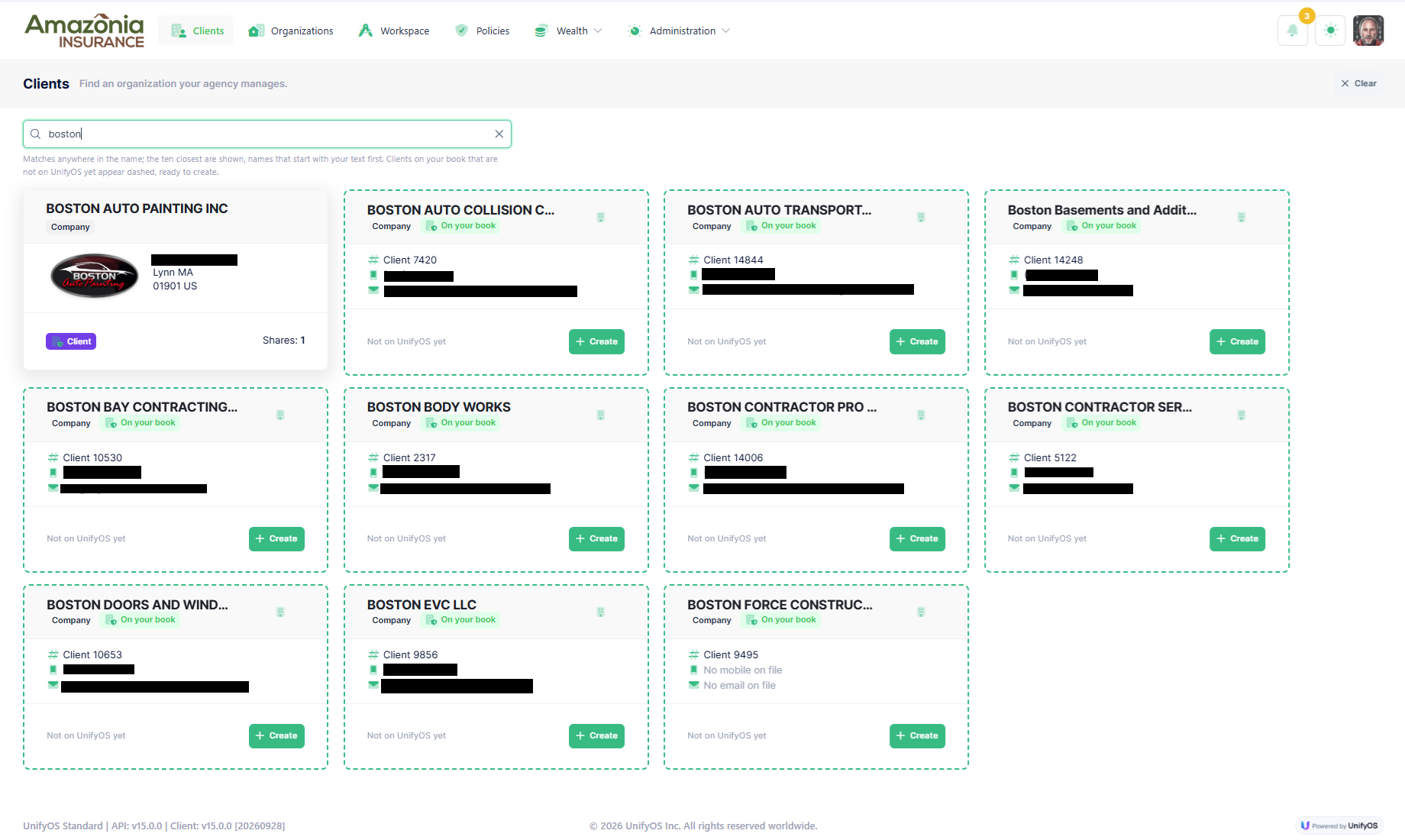Create client for Boston Contractor Ser
This screenshot has height=840, width=1405.
click(1237, 538)
